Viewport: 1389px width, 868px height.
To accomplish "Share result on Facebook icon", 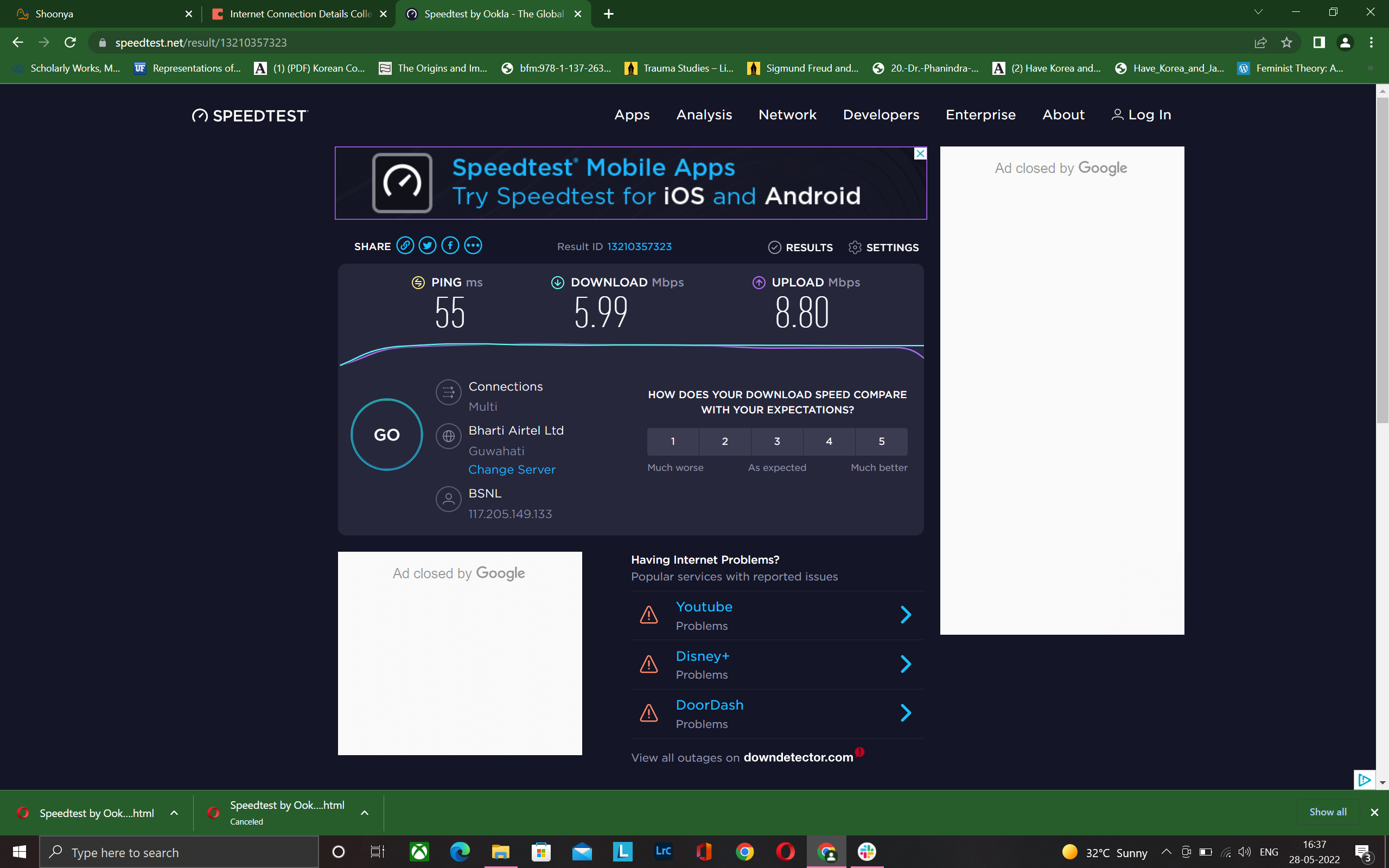I will click(450, 246).
